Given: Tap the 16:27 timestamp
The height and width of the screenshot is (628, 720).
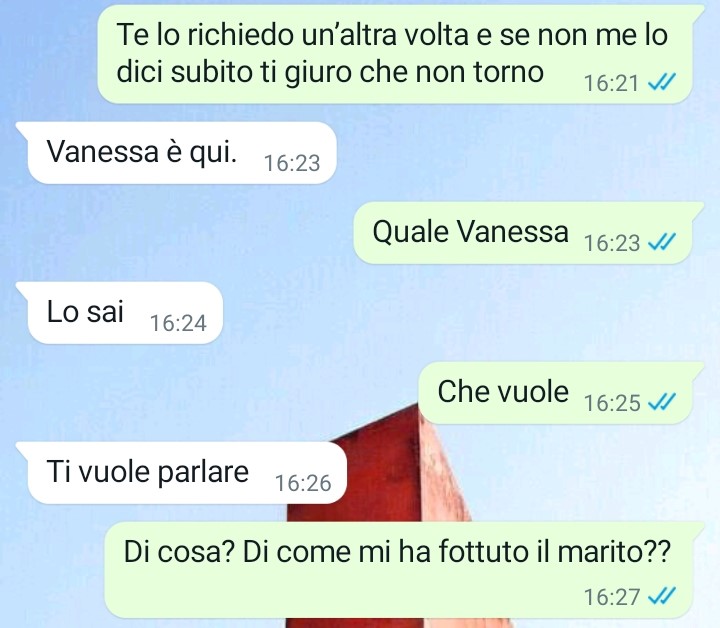Looking at the screenshot, I should [x=612, y=597].
